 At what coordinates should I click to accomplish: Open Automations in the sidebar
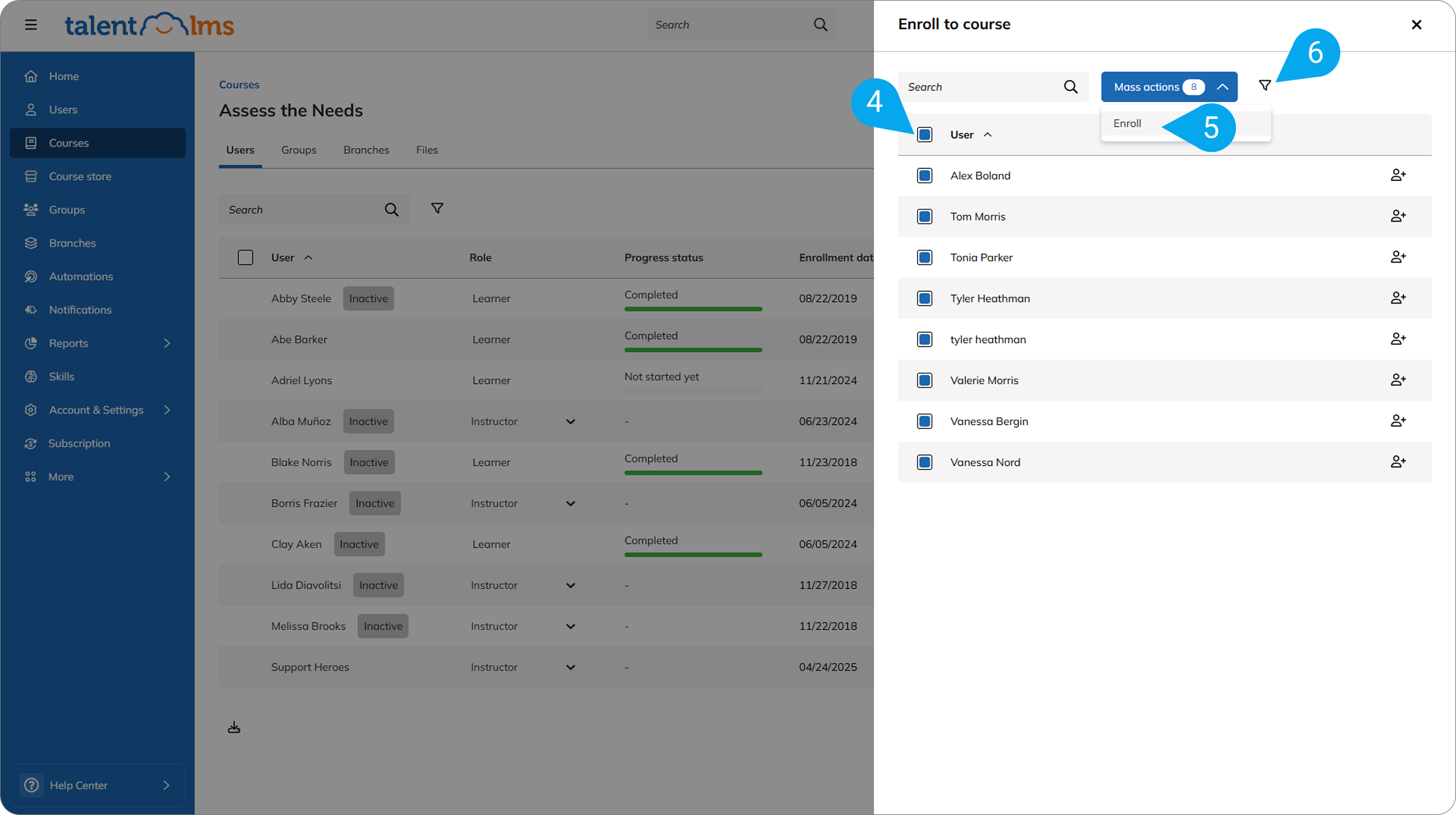tap(81, 277)
